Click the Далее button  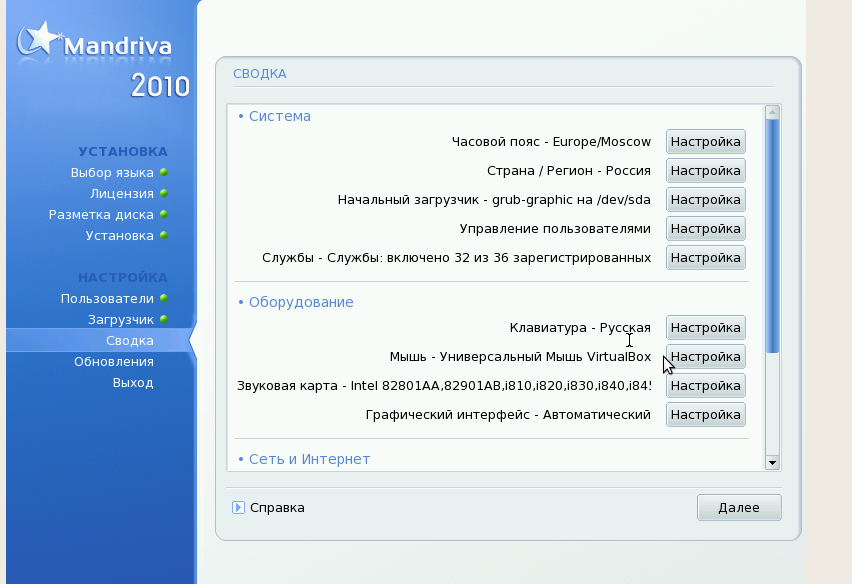(x=739, y=507)
